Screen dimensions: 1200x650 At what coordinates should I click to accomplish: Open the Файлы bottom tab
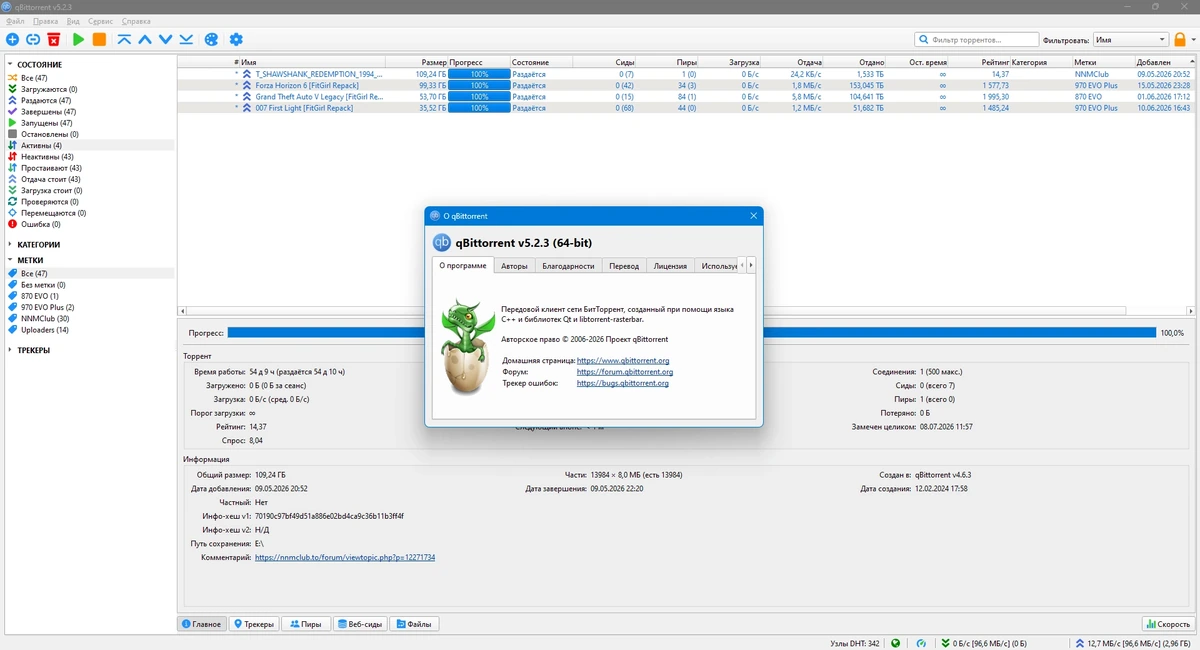point(413,624)
